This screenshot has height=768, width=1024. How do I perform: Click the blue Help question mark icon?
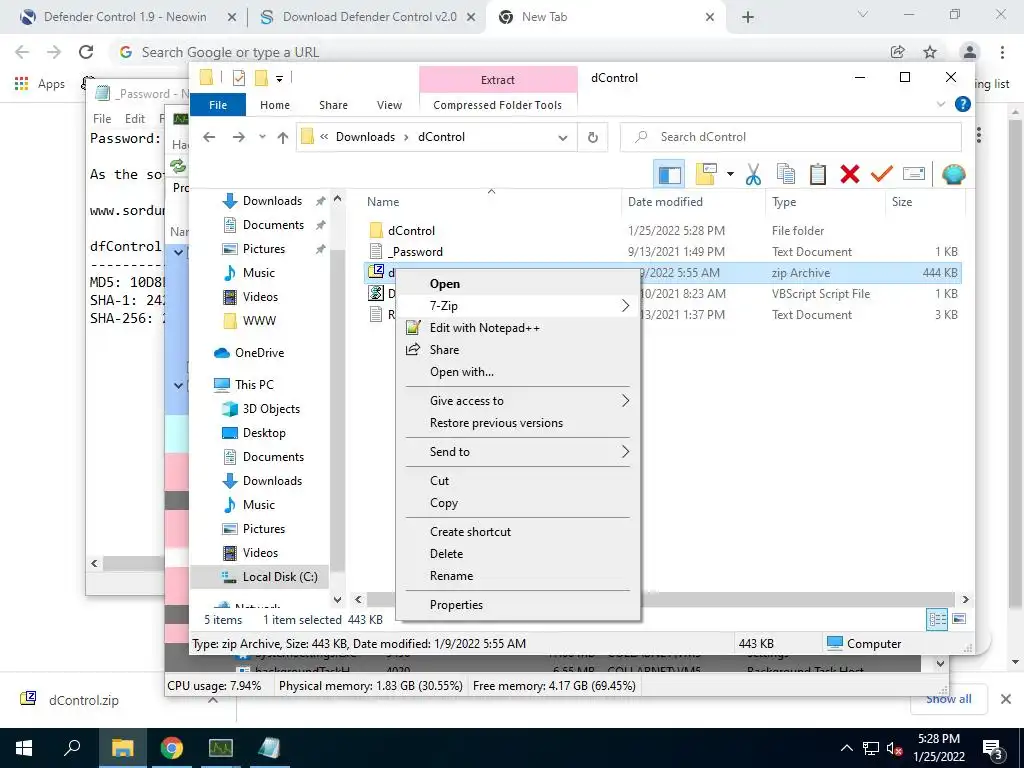pyautogui.click(x=962, y=104)
